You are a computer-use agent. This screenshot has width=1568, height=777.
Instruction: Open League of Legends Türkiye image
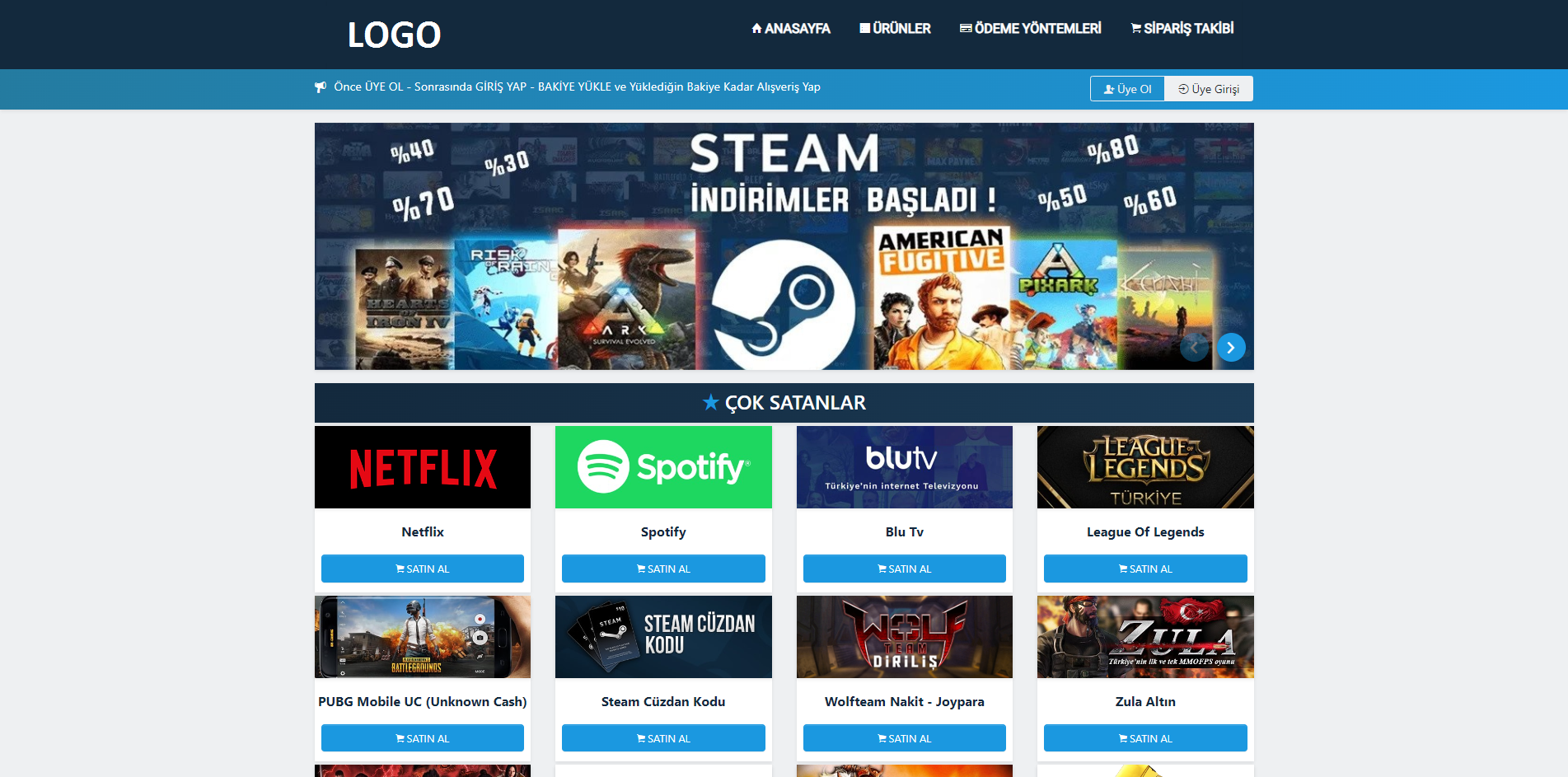1145,467
